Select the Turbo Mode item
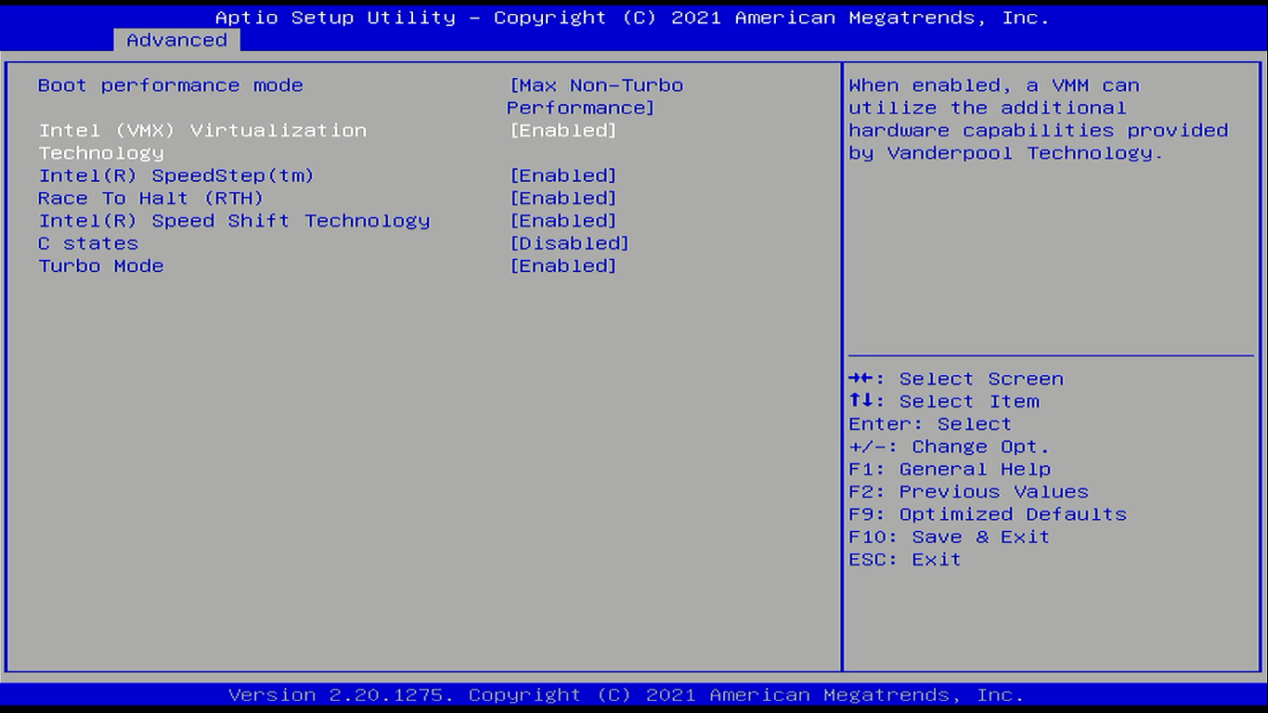1268x713 pixels. pyautogui.click(x=101, y=267)
